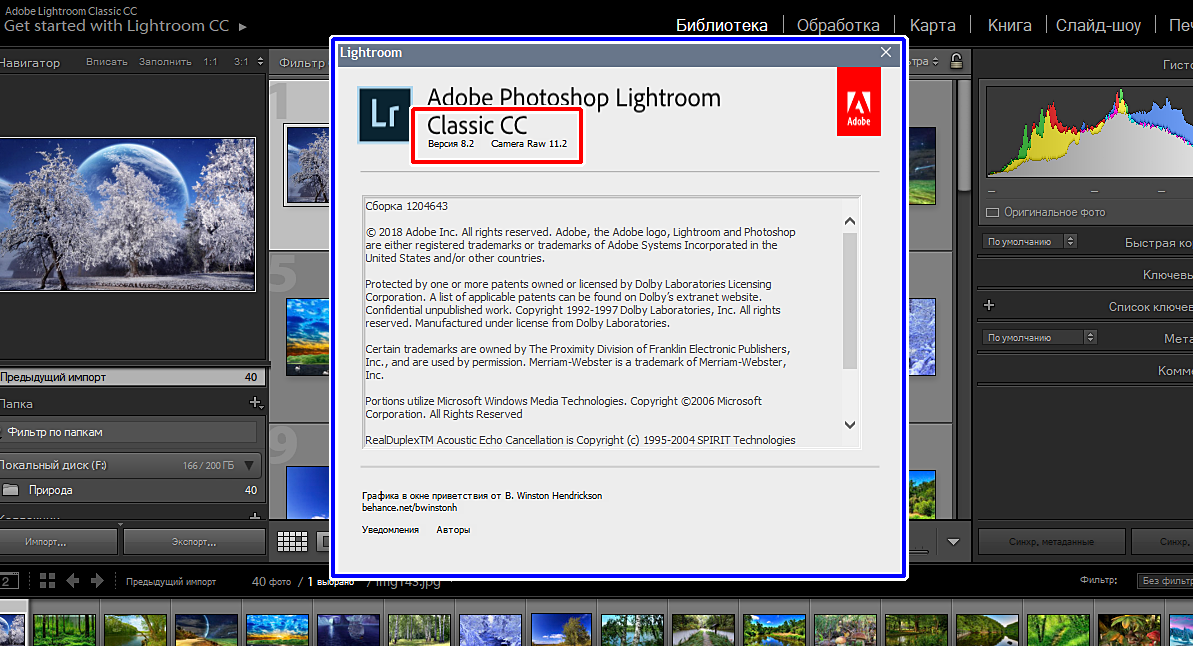The width and height of the screenshot is (1193, 646).
Task: Close the Lightroom about dialog
Action: pos(886,53)
